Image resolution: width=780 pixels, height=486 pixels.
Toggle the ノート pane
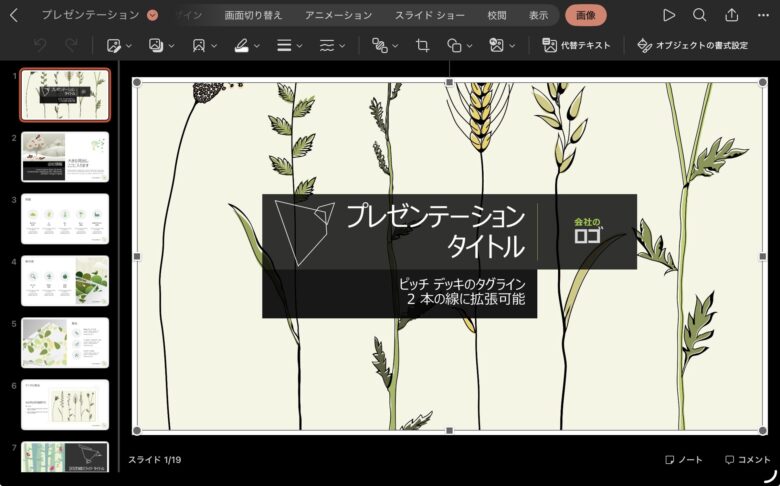coord(683,460)
